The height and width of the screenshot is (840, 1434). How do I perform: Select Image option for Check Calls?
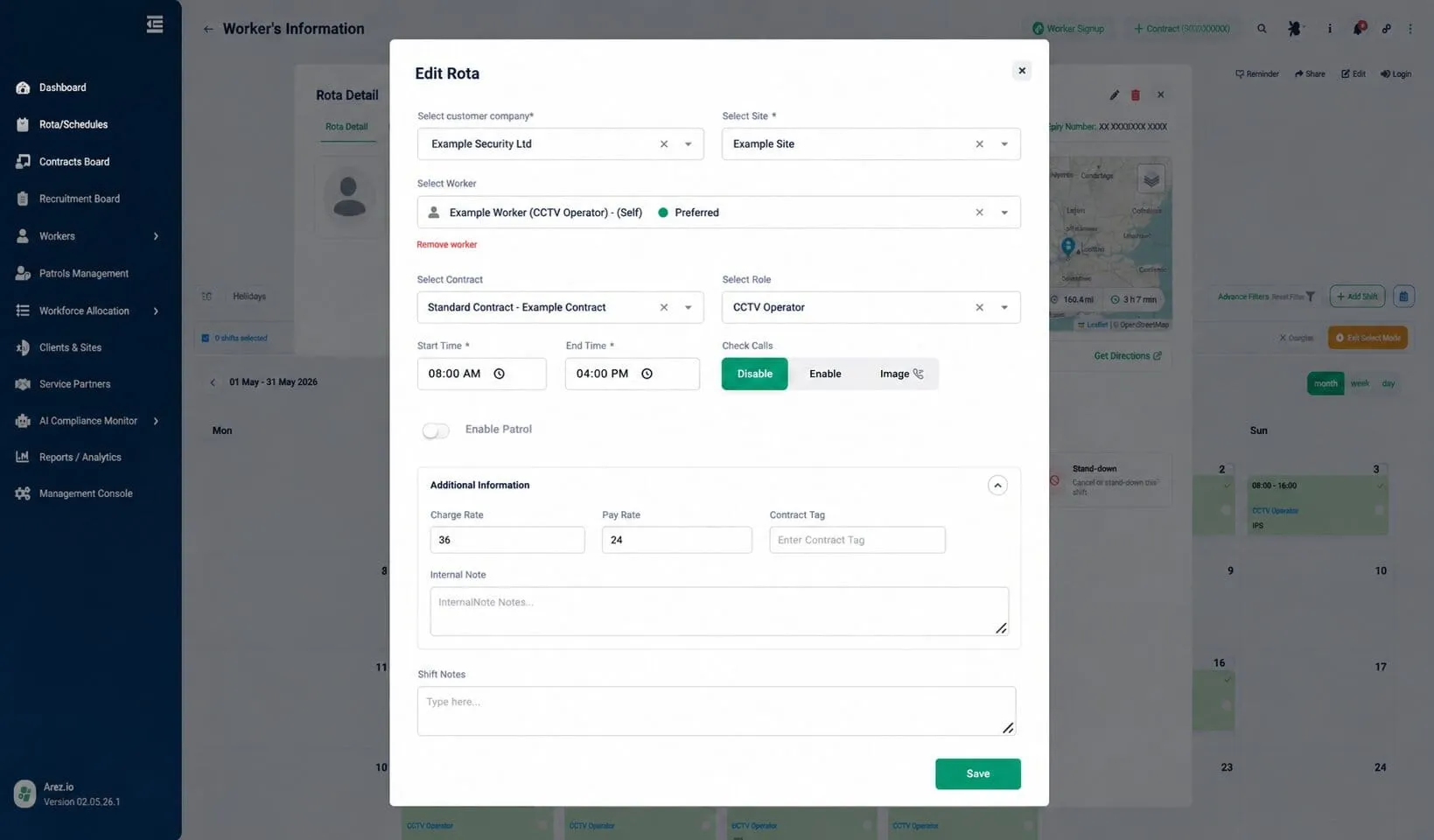pyautogui.click(x=901, y=374)
